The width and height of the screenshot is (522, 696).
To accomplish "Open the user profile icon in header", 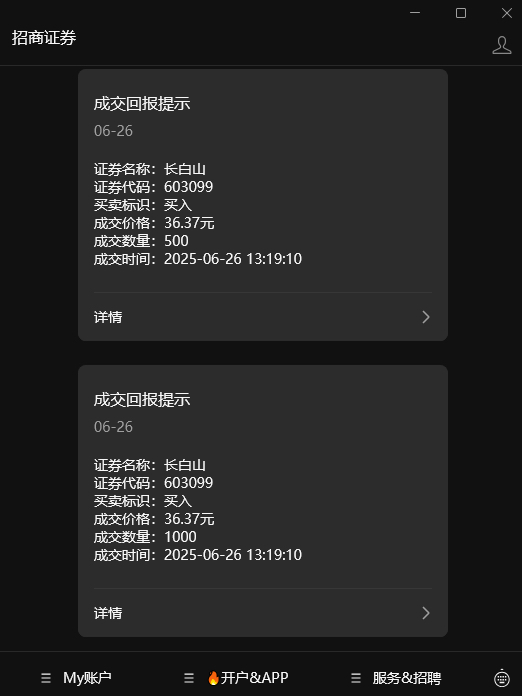I will pos(502,45).
